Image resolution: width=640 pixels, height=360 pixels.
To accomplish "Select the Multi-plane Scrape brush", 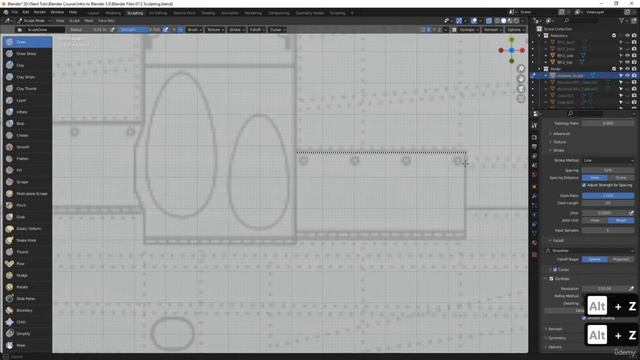I will point(27,193).
